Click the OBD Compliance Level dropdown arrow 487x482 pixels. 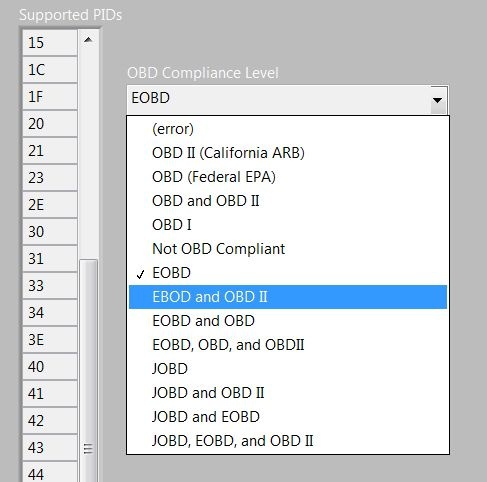click(x=437, y=100)
